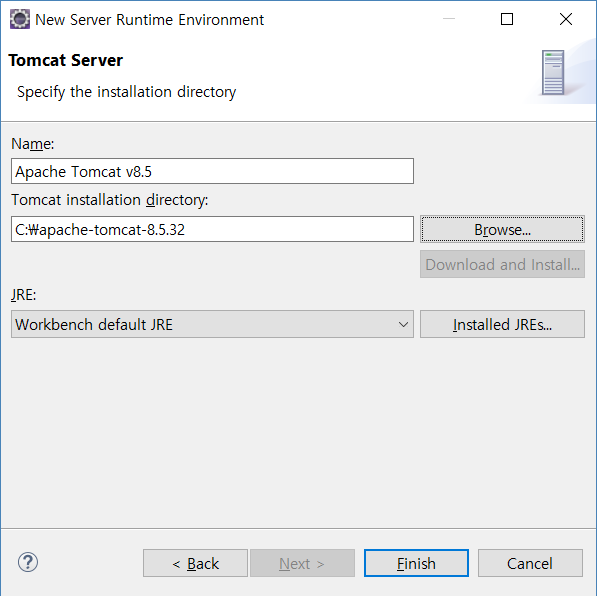Open the JRE dropdown list
This screenshot has height=596, width=597.
coord(212,324)
